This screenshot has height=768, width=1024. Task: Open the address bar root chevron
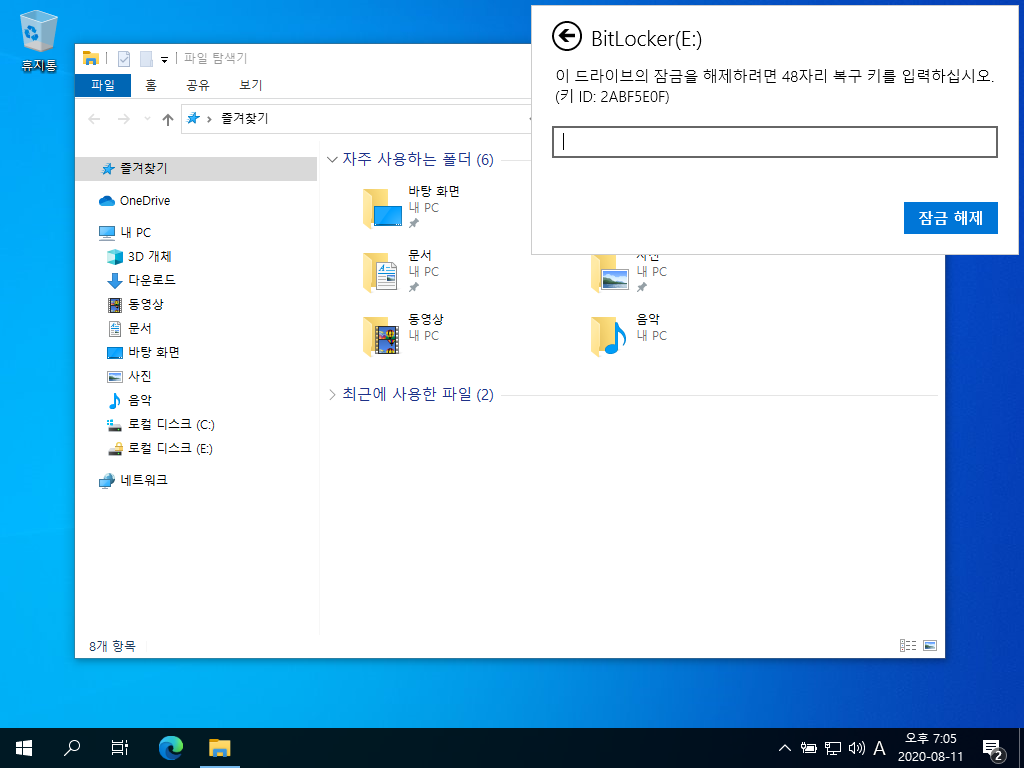pos(209,119)
